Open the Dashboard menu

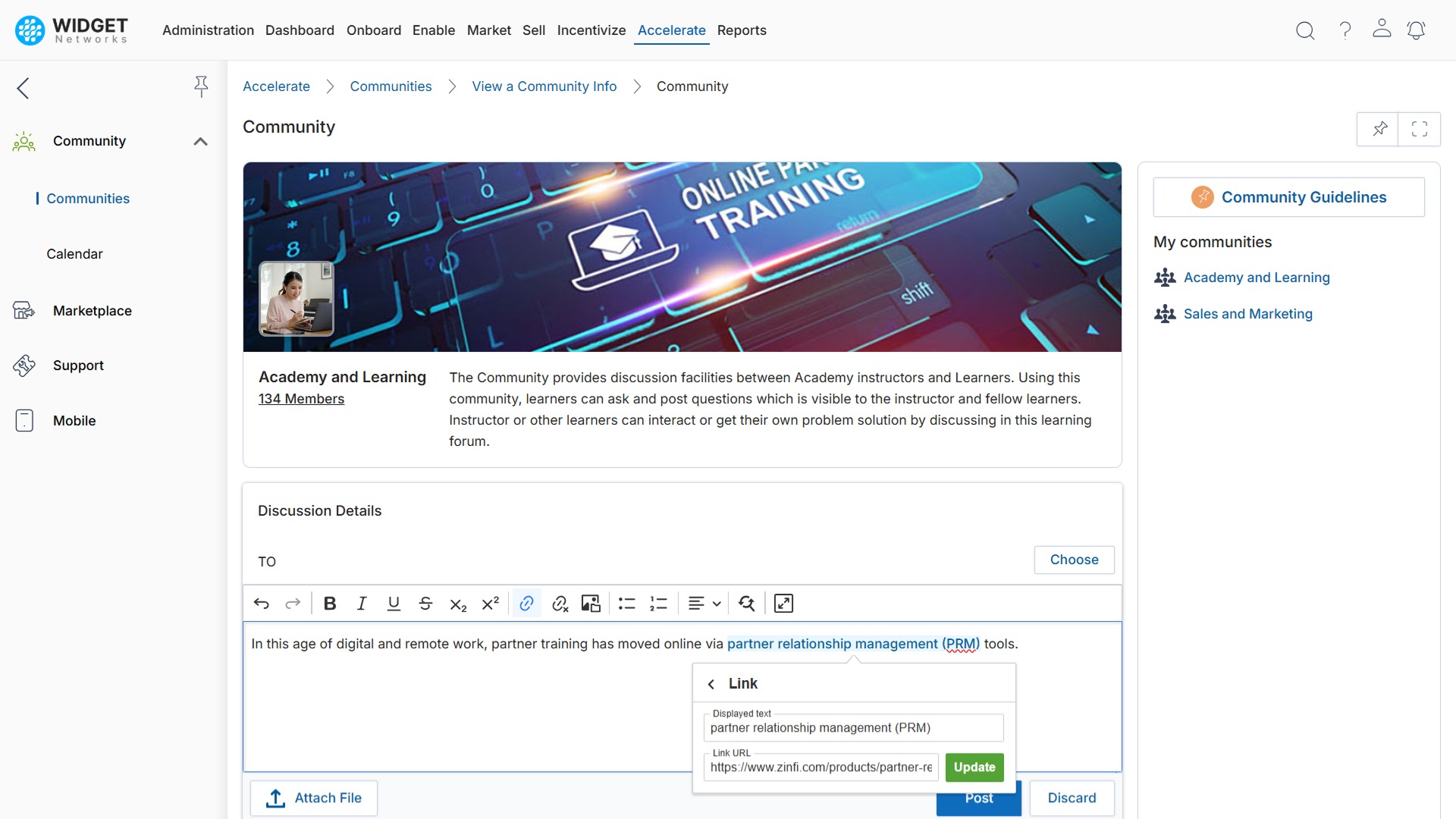click(x=300, y=30)
